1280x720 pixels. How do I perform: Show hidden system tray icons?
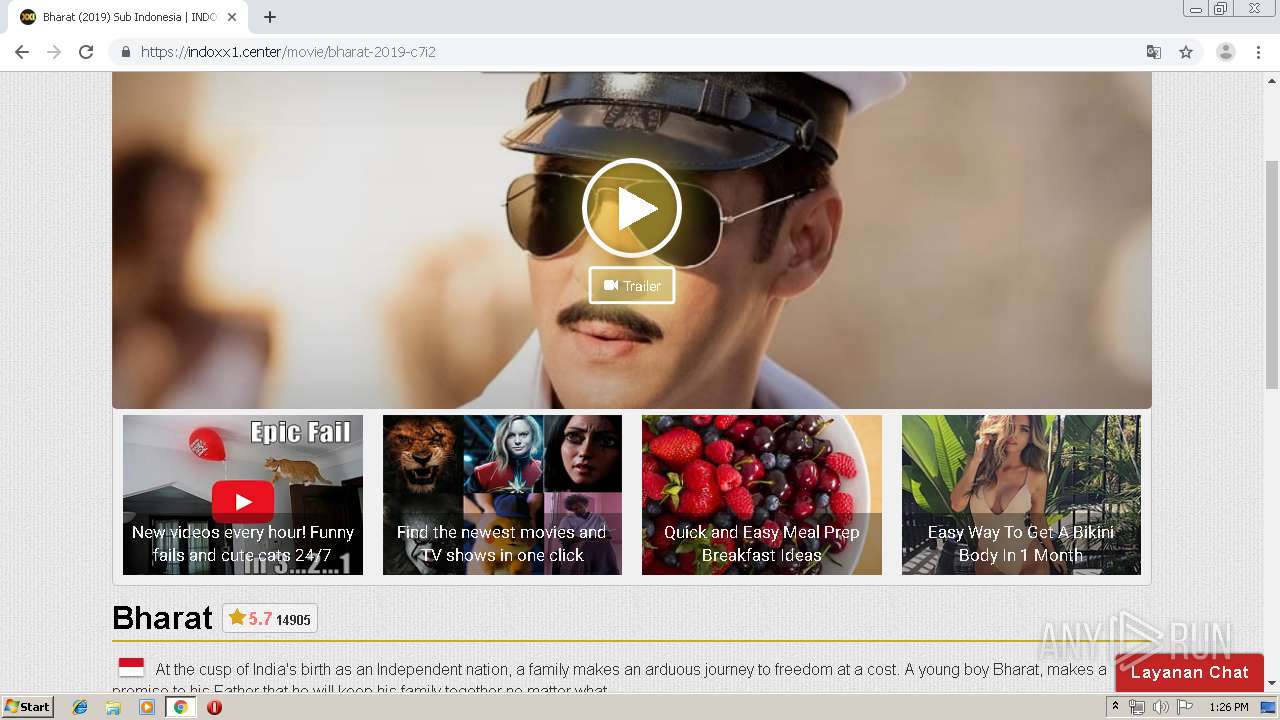pos(1115,707)
